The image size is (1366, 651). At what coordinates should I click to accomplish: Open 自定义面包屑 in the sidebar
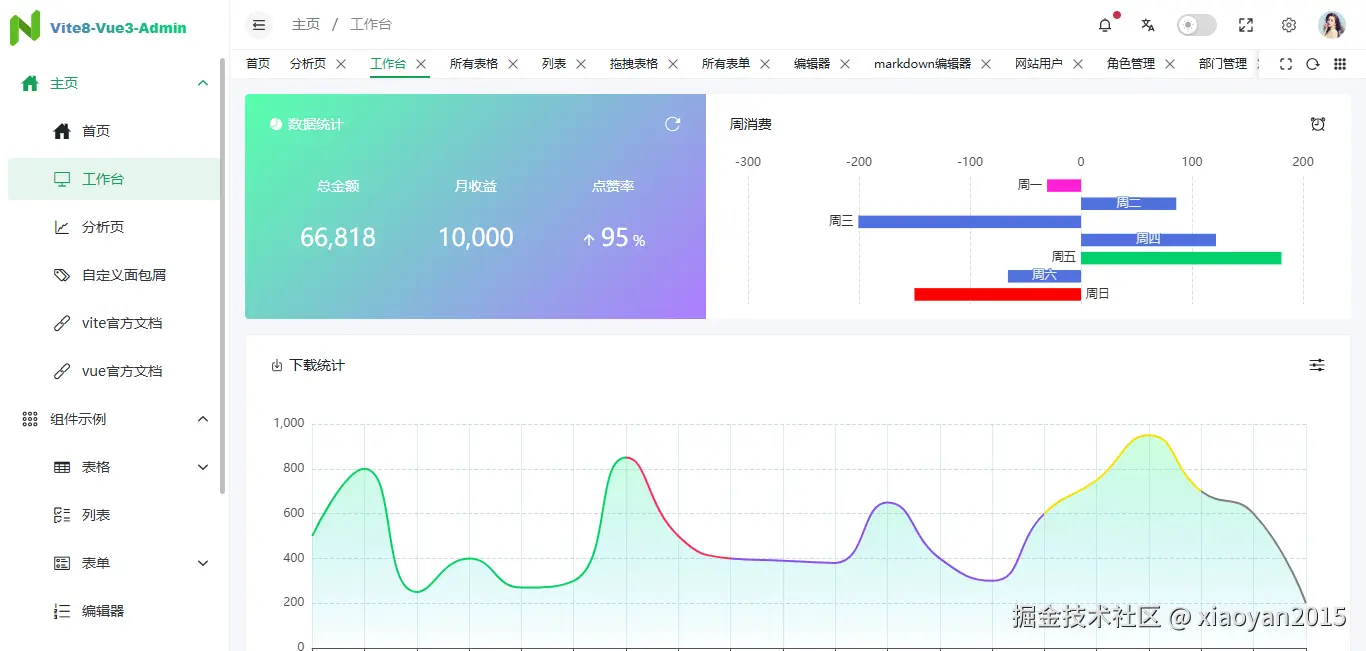pyautogui.click(x=114, y=275)
